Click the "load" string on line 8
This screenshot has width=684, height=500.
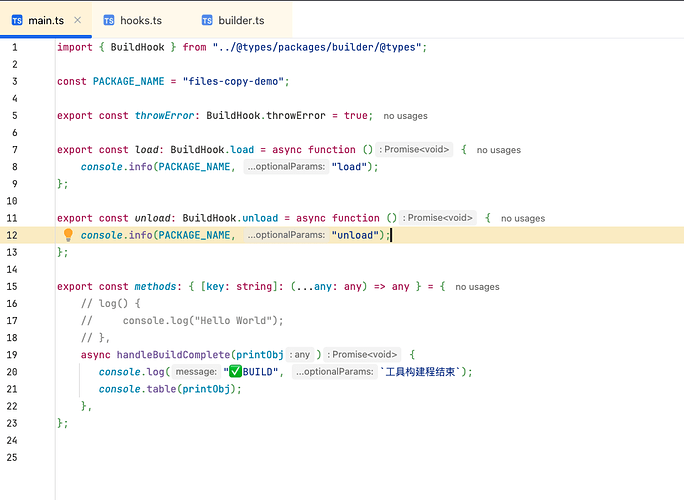click(x=349, y=167)
